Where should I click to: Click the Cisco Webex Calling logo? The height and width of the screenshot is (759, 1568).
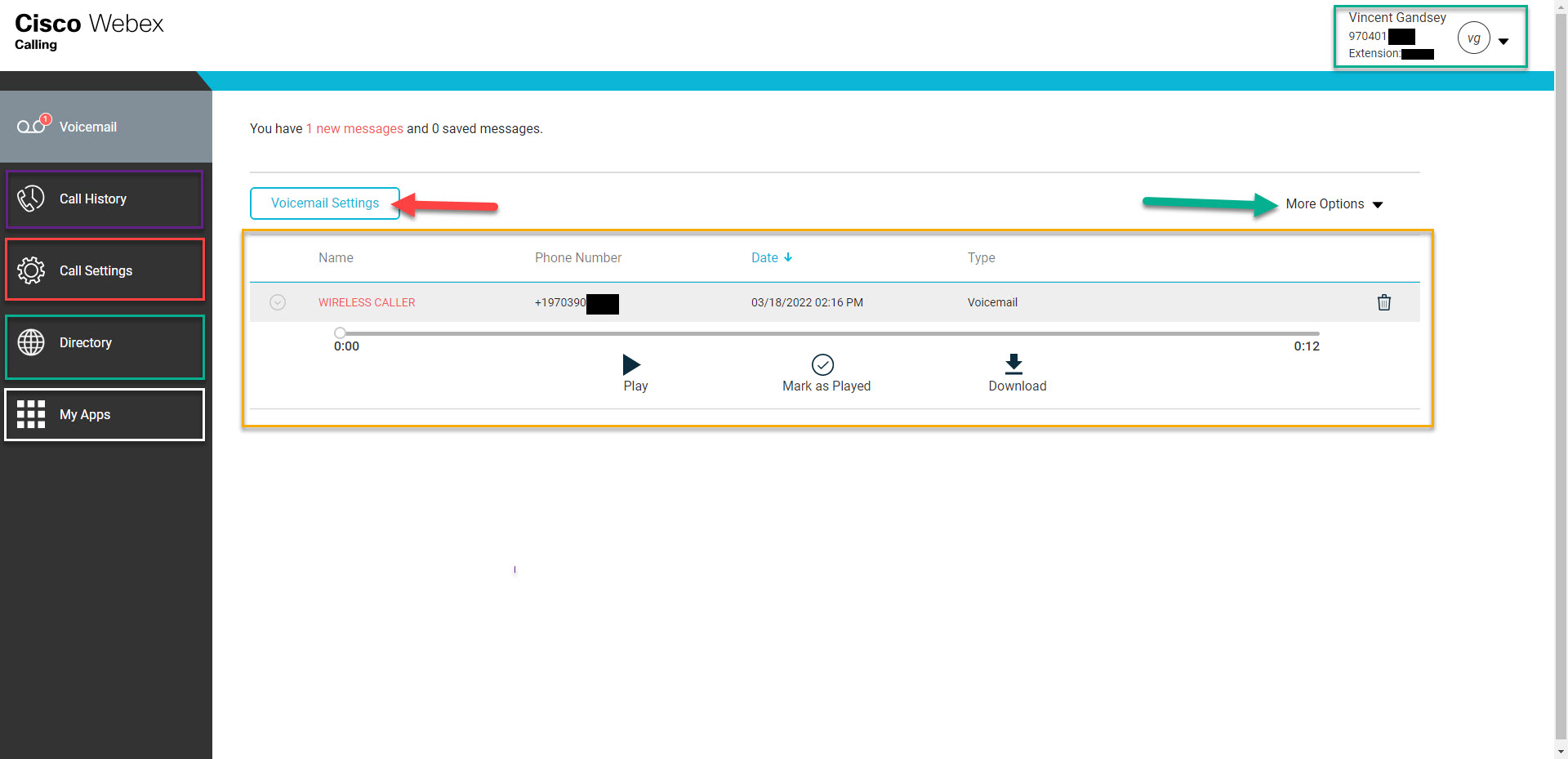coord(89,31)
